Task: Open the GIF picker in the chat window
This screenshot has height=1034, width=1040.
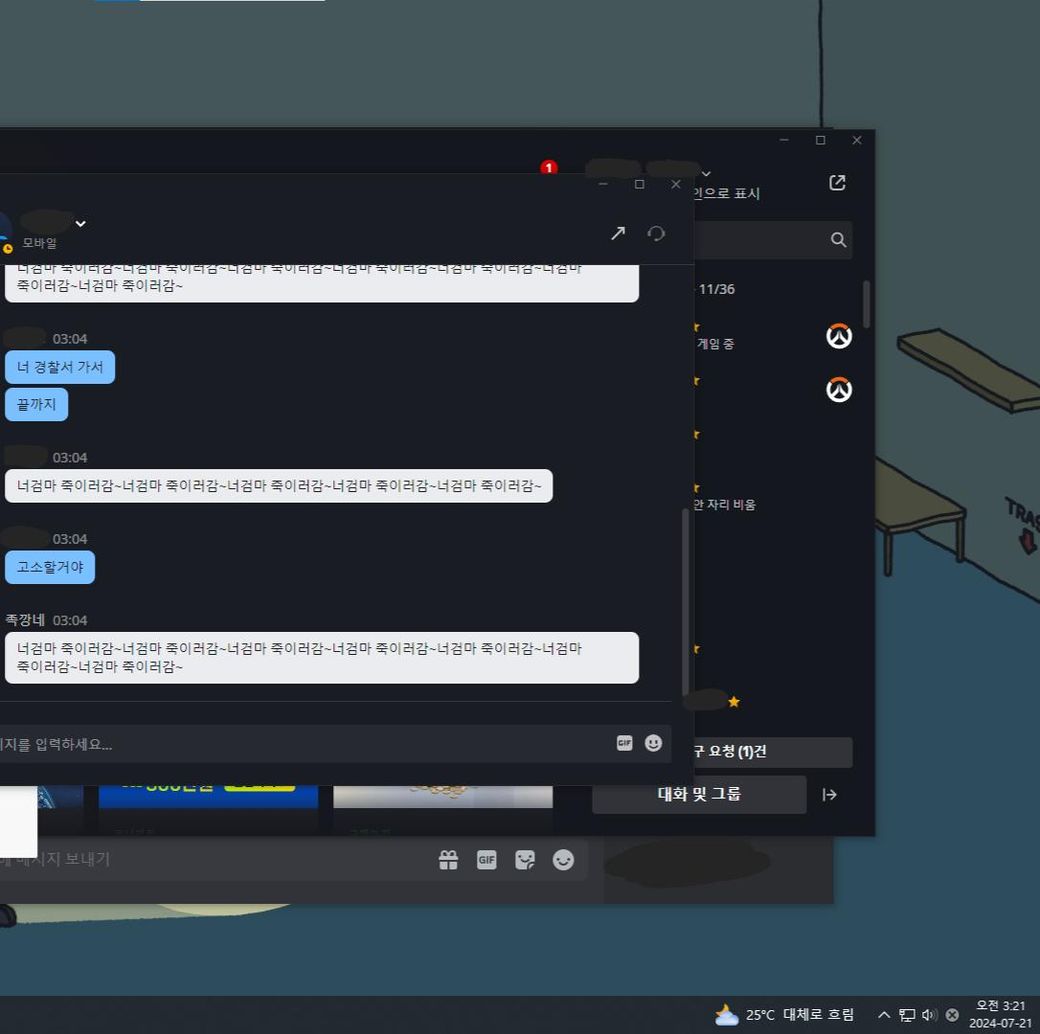Action: click(624, 743)
